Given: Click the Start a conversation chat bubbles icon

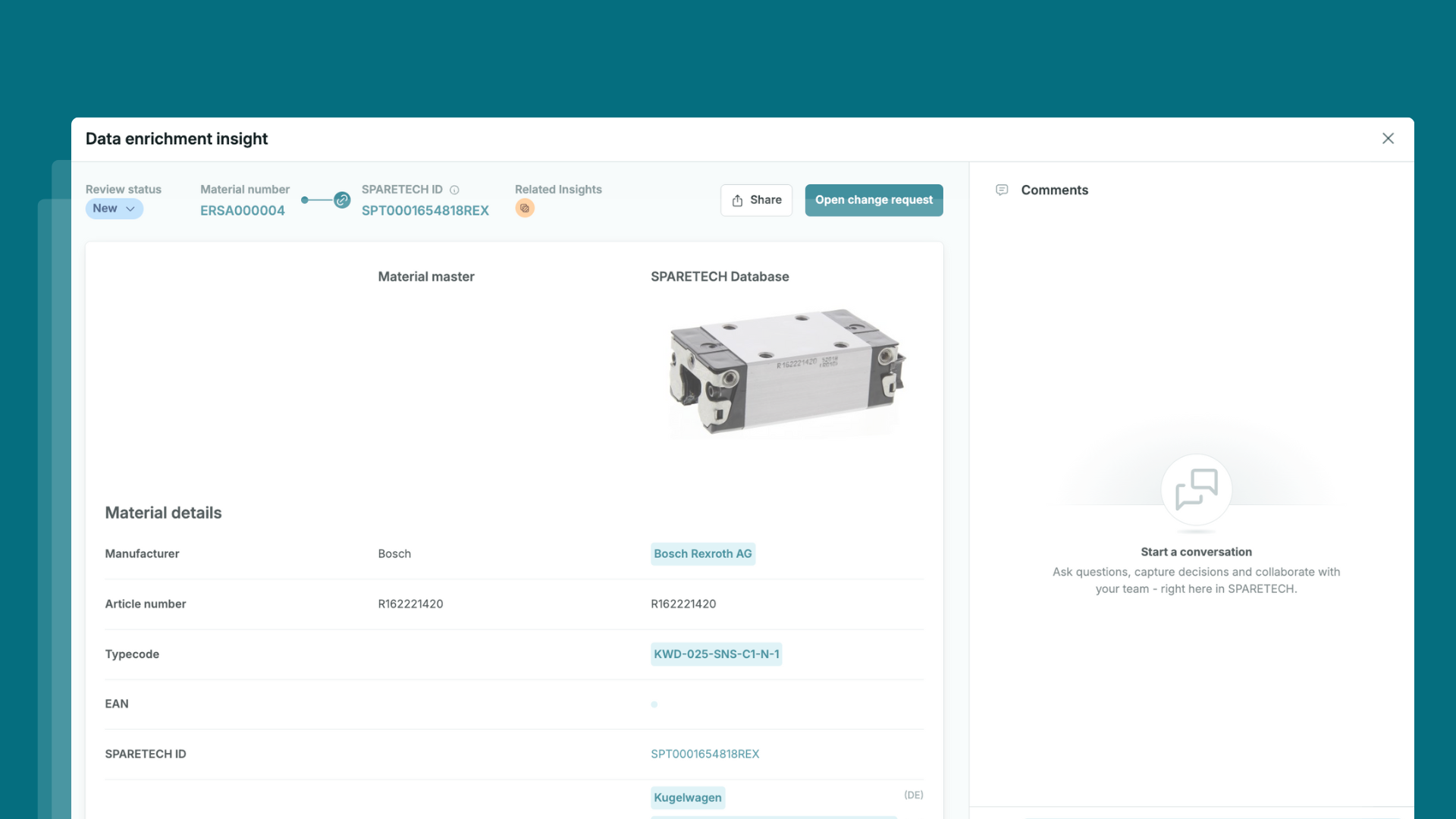Looking at the screenshot, I should click(1196, 489).
